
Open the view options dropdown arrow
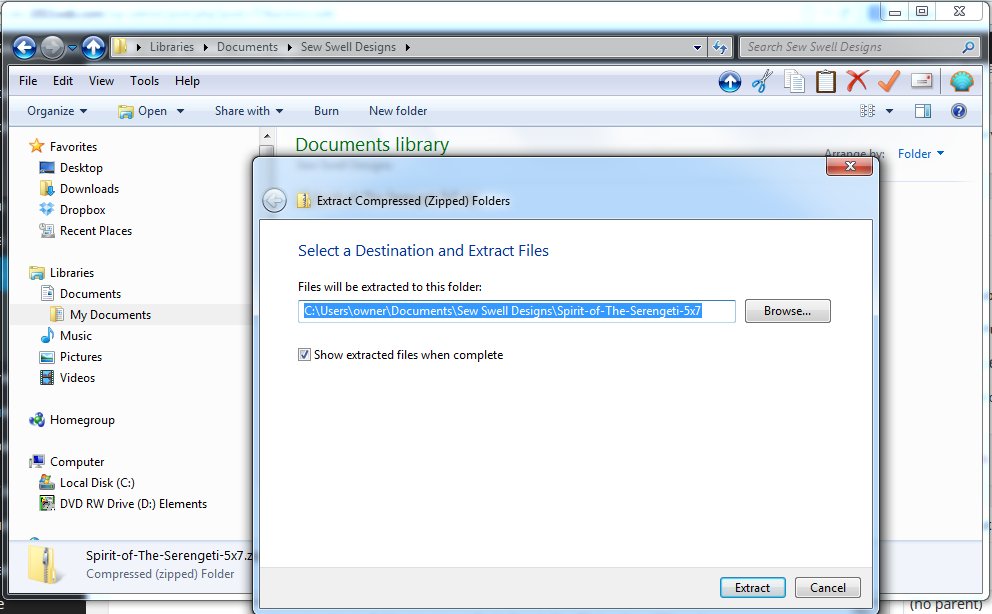point(889,111)
